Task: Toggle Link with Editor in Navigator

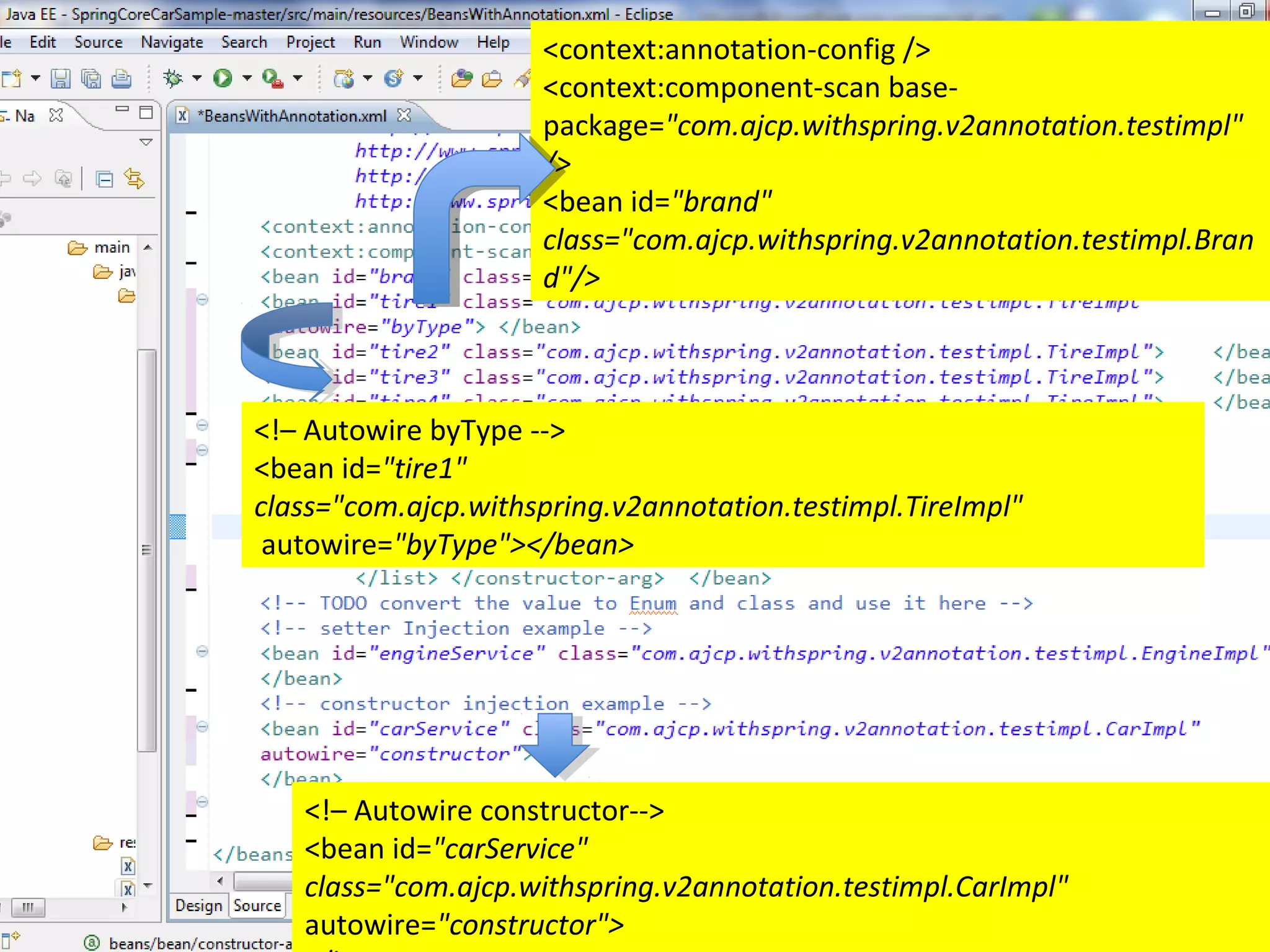Action: [135, 179]
